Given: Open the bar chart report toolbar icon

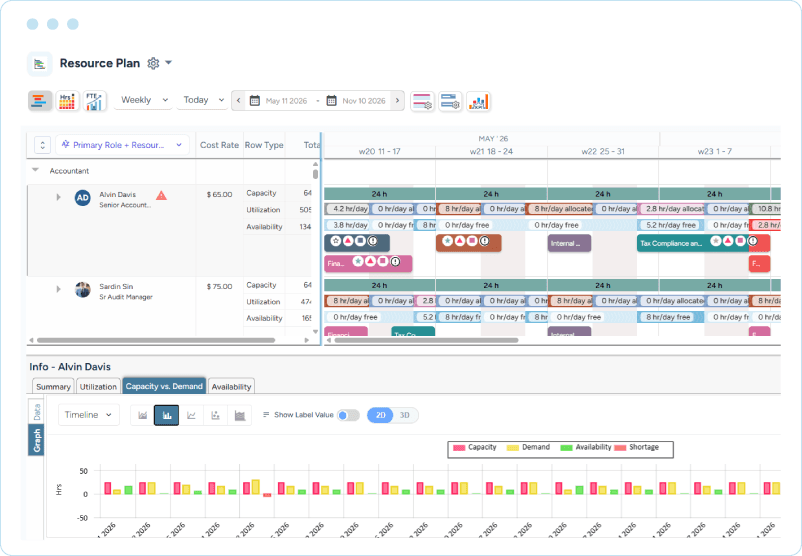Looking at the screenshot, I should pos(478,101).
